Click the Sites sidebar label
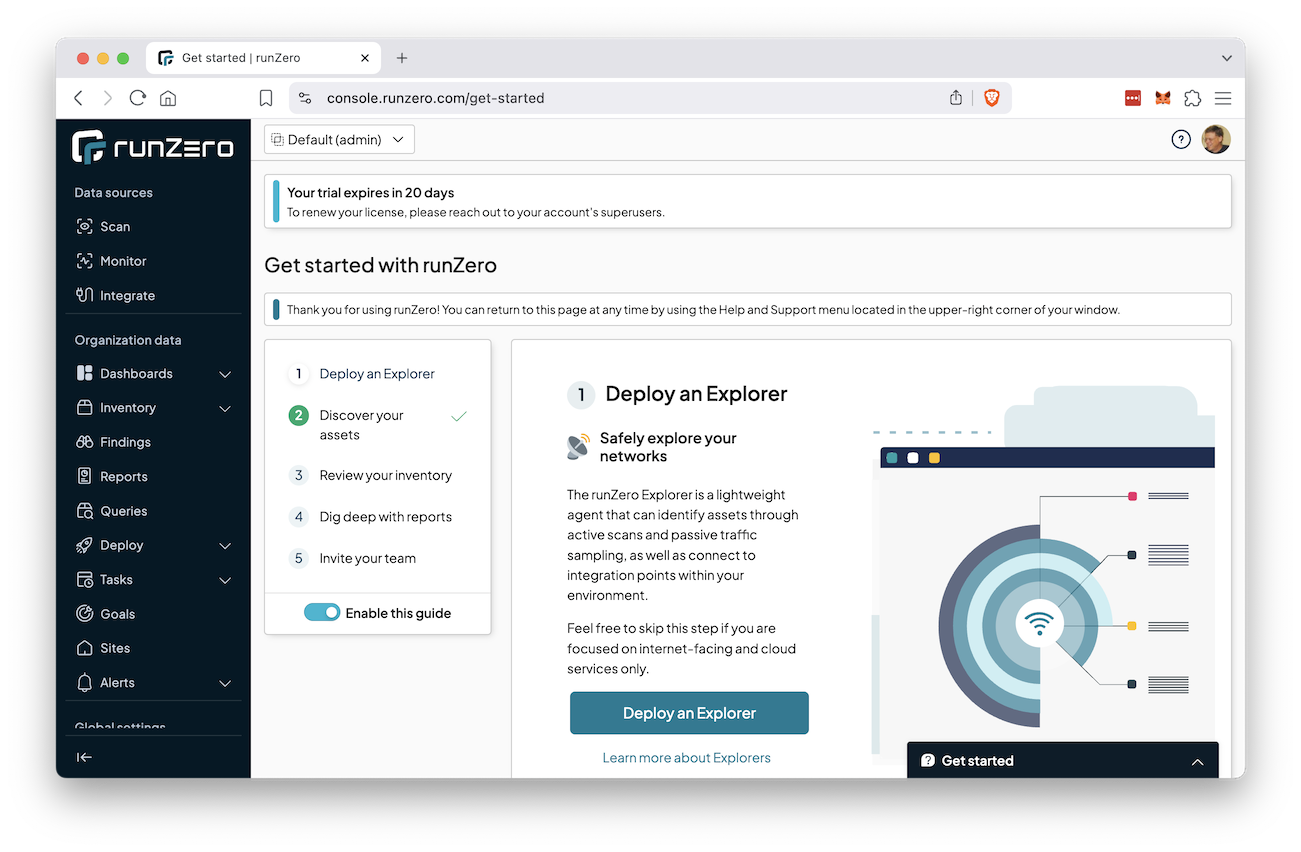This screenshot has height=852, width=1301. [115, 648]
